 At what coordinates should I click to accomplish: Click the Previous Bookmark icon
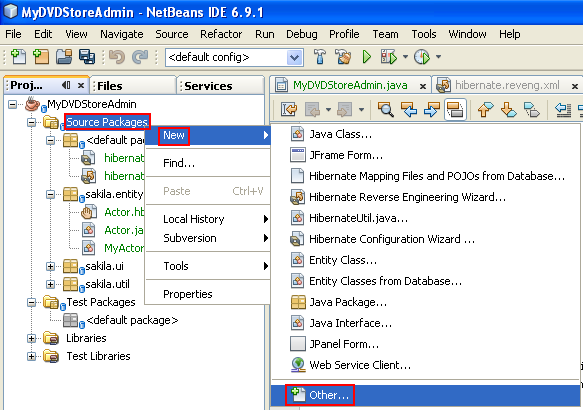485,110
